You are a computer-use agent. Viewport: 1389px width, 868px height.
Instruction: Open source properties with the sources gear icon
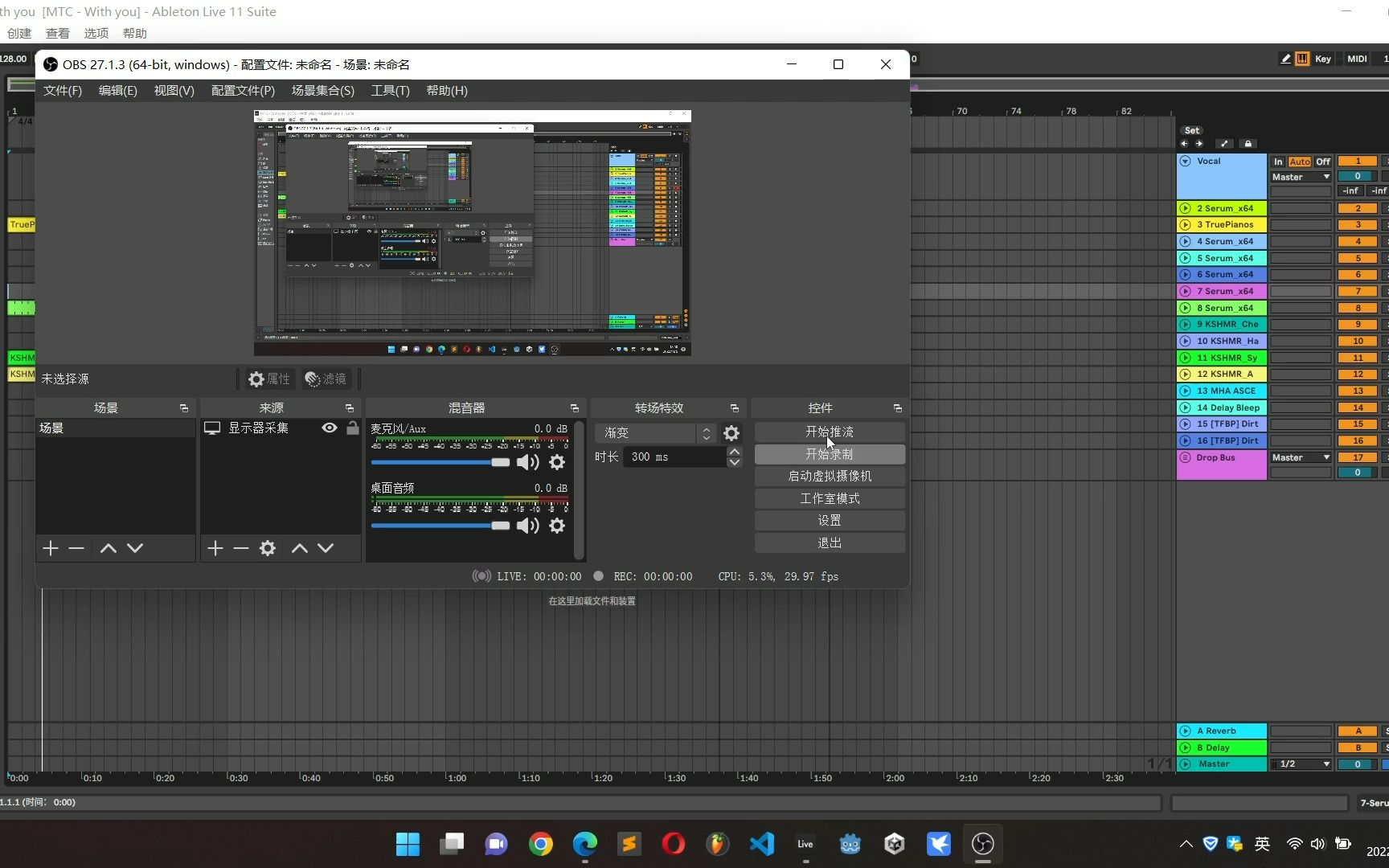point(268,548)
